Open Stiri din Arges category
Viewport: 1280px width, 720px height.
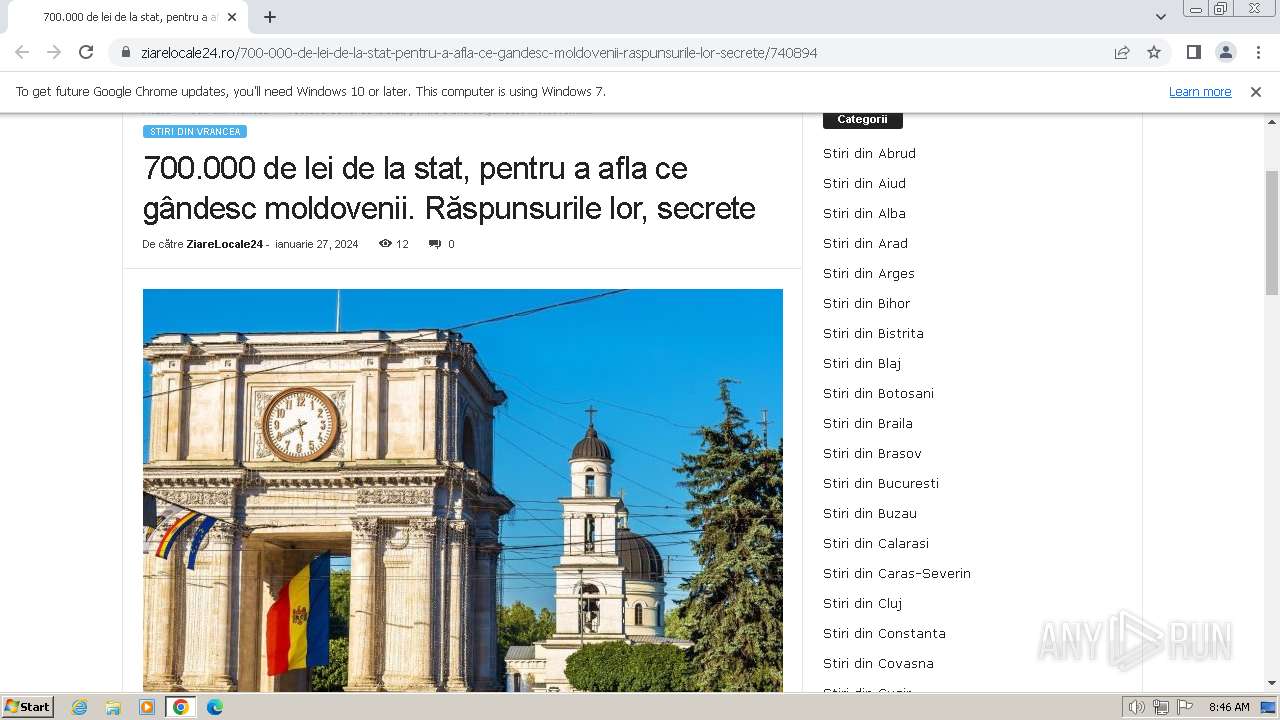(869, 273)
